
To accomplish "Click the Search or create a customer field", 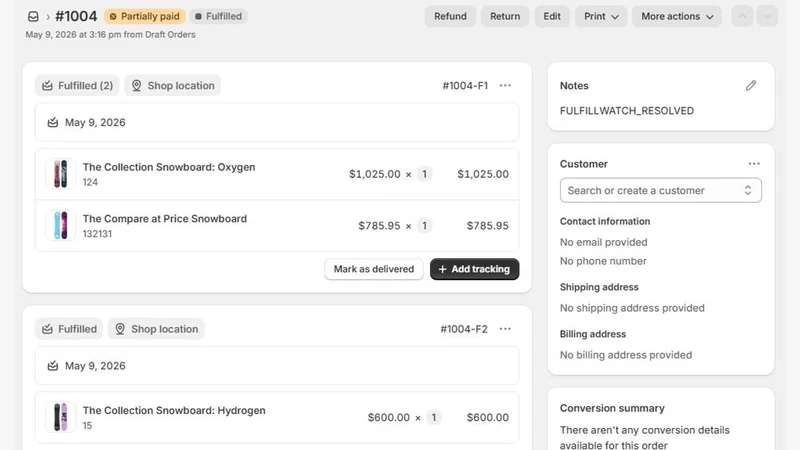I will click(661, 190).
